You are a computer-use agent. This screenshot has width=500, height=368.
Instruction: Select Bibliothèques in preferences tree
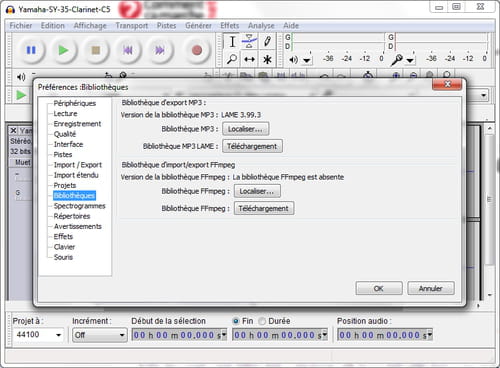(74, 196)
